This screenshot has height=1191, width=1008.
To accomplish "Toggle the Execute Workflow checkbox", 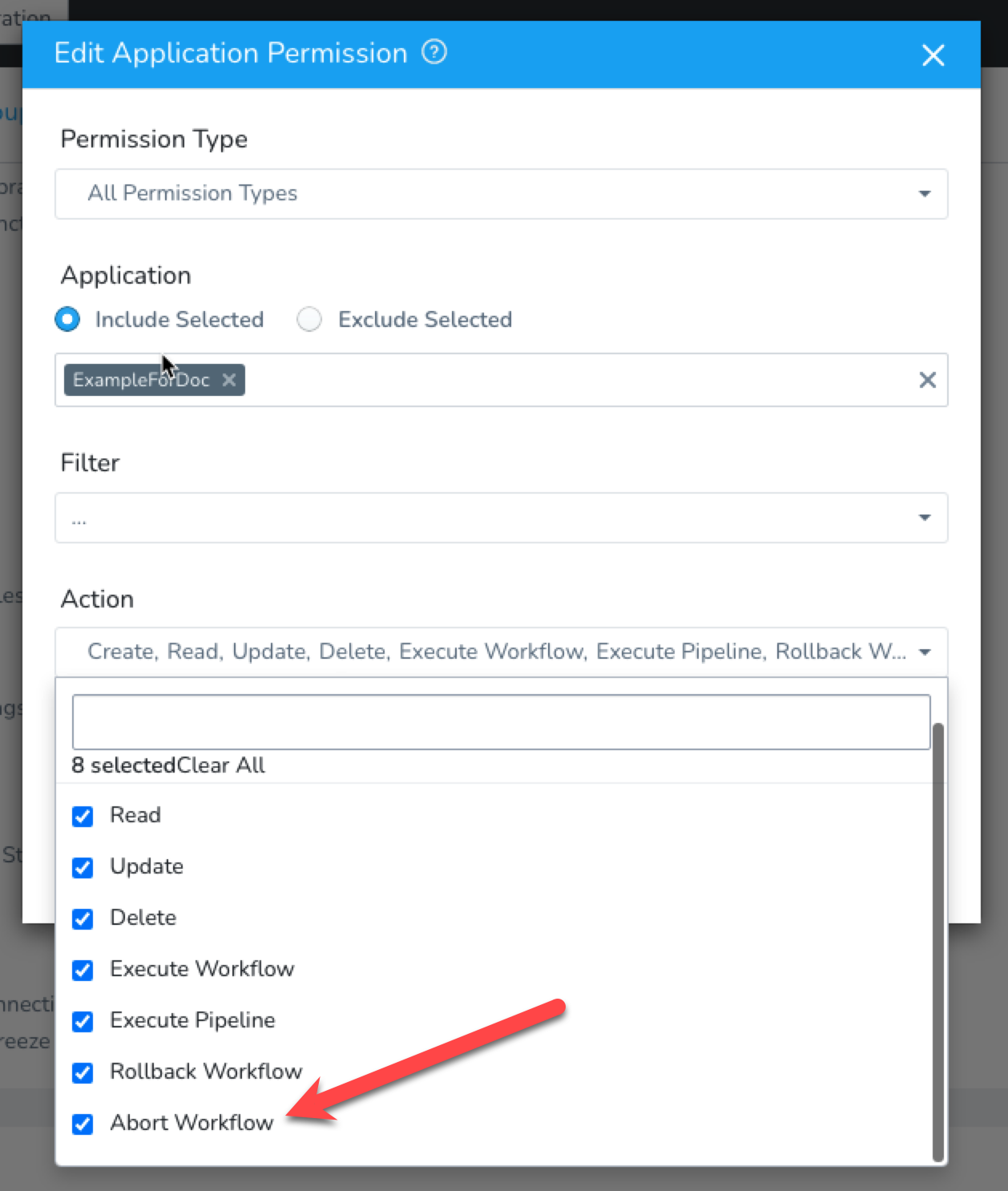I will (x=83, y=970).
